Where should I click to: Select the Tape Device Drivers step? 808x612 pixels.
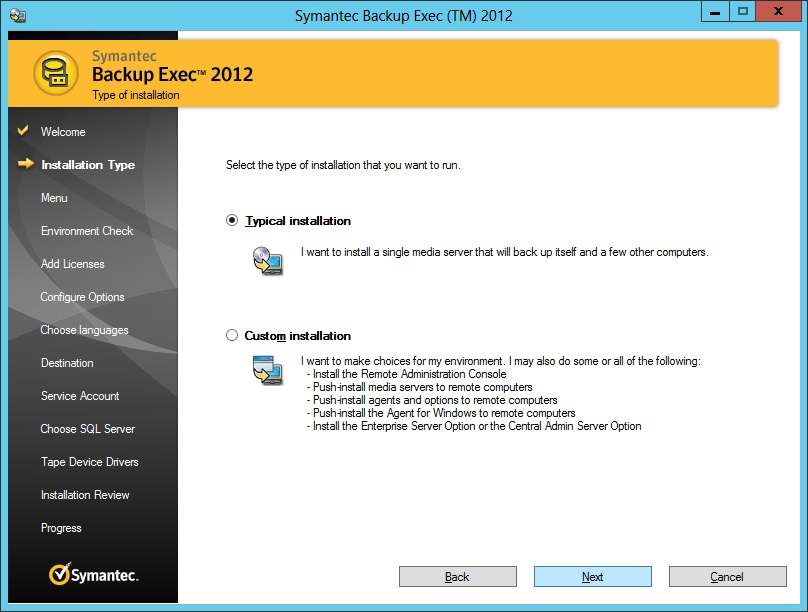[90, 462]
